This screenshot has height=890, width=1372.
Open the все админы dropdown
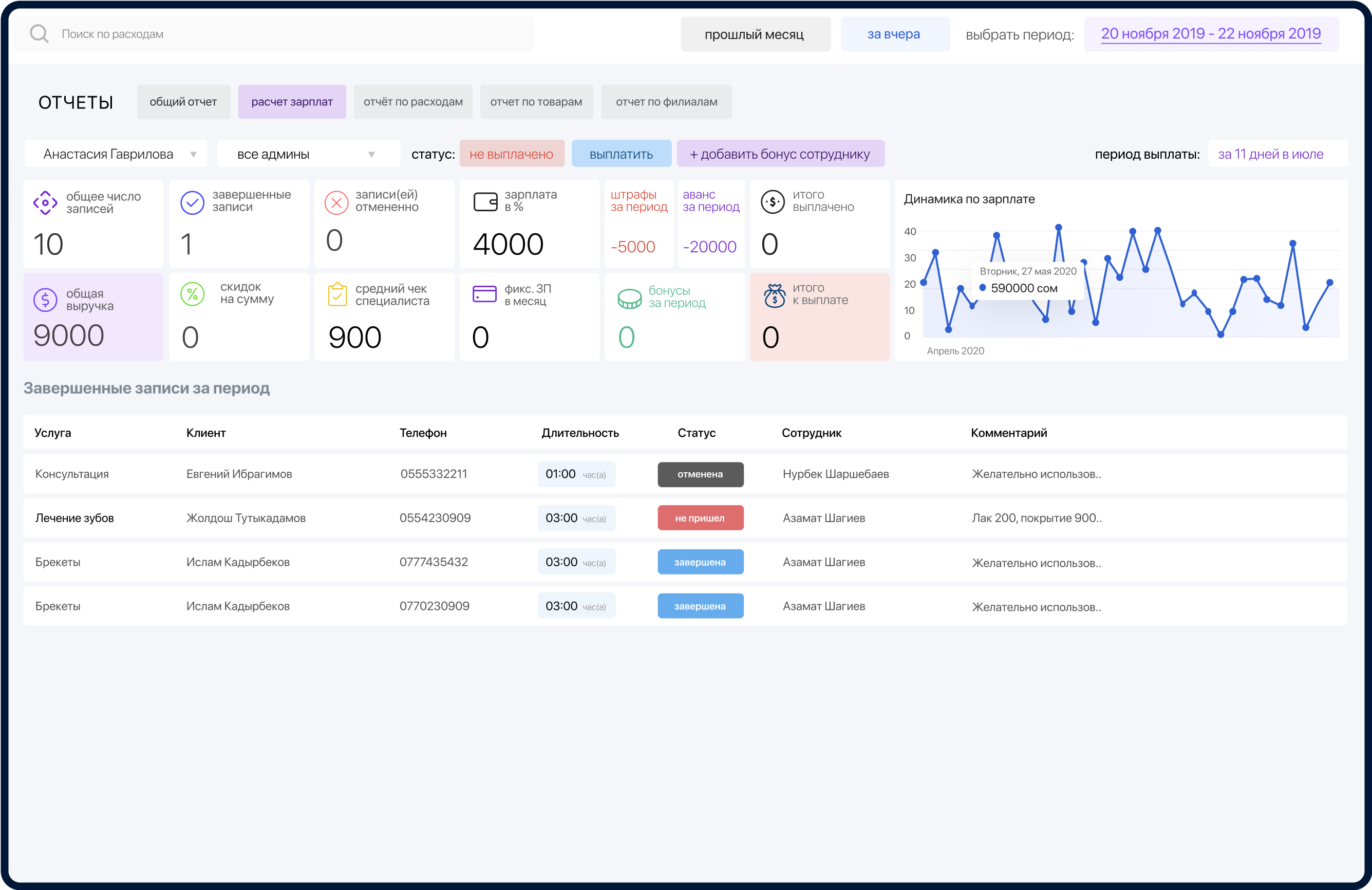point(308,154)
